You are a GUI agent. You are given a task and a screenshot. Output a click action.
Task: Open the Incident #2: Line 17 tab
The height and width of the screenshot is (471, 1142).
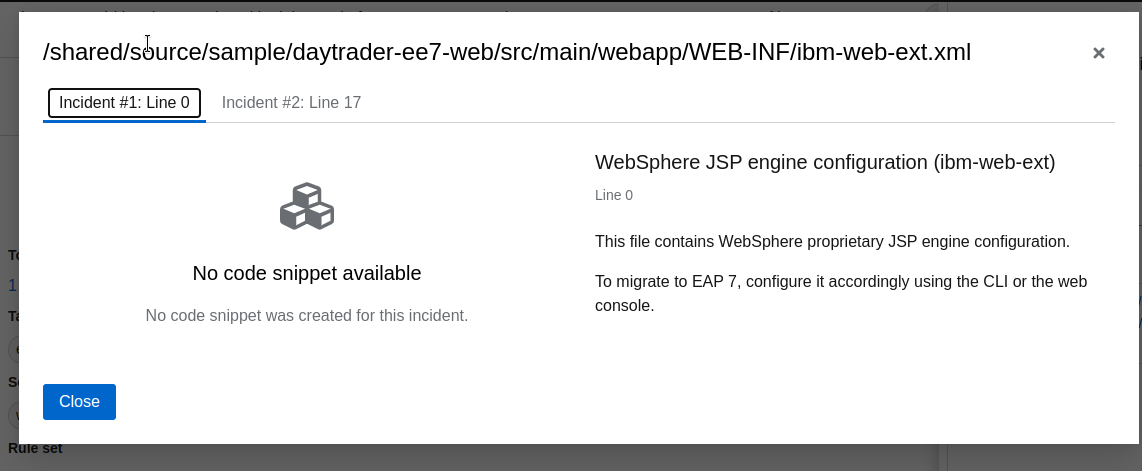(x=291, y=103)
